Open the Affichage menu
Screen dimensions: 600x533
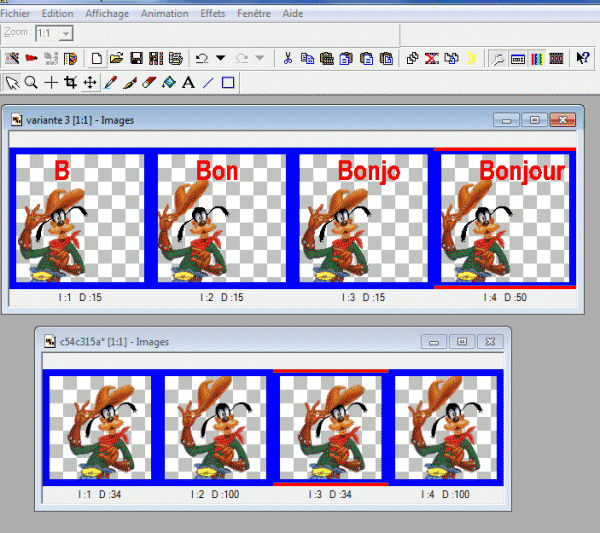[x=107, y=14]
